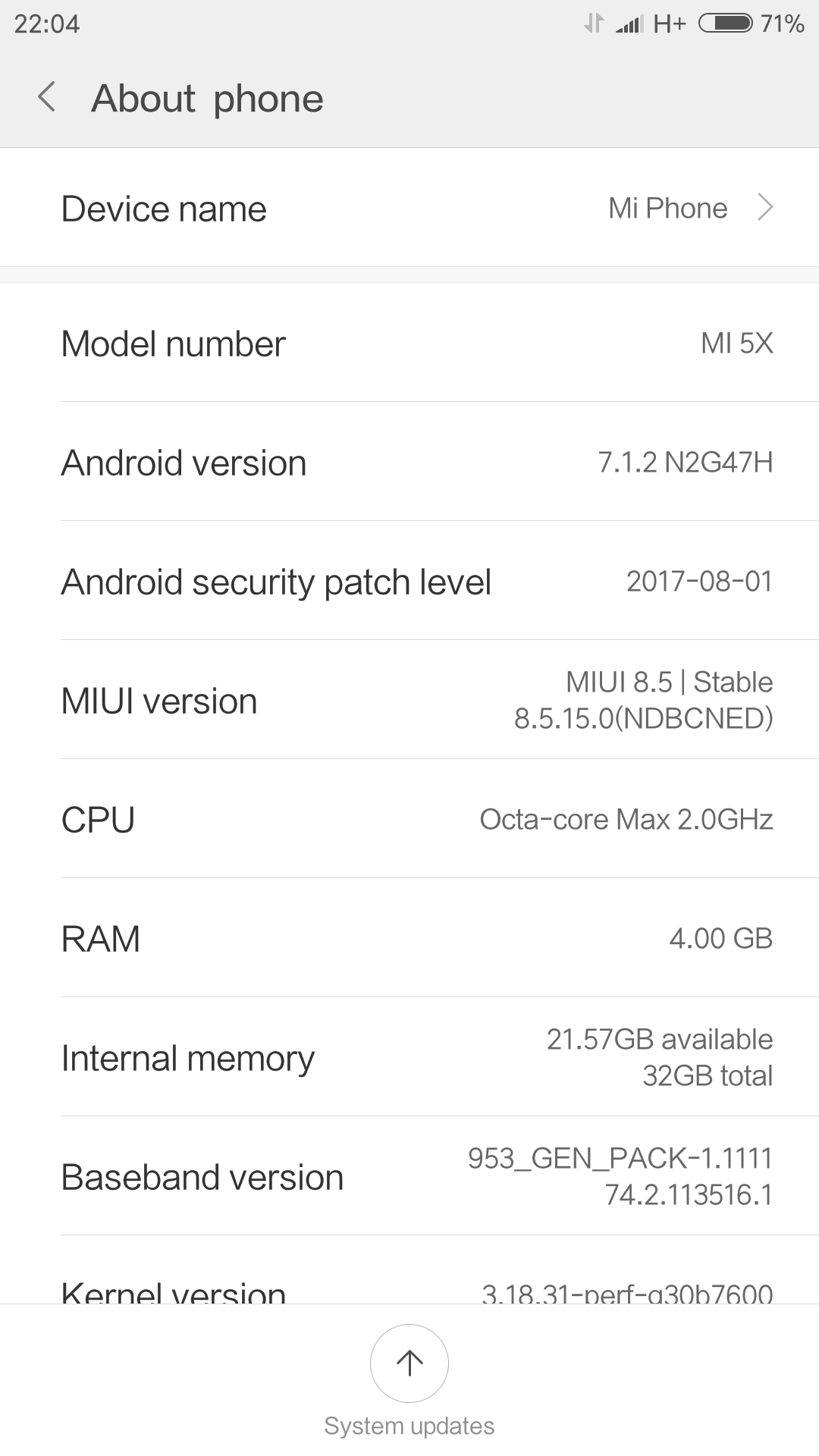Tap the Baseband version row
Screen dimensions: 819x1456
[409, 1177]
